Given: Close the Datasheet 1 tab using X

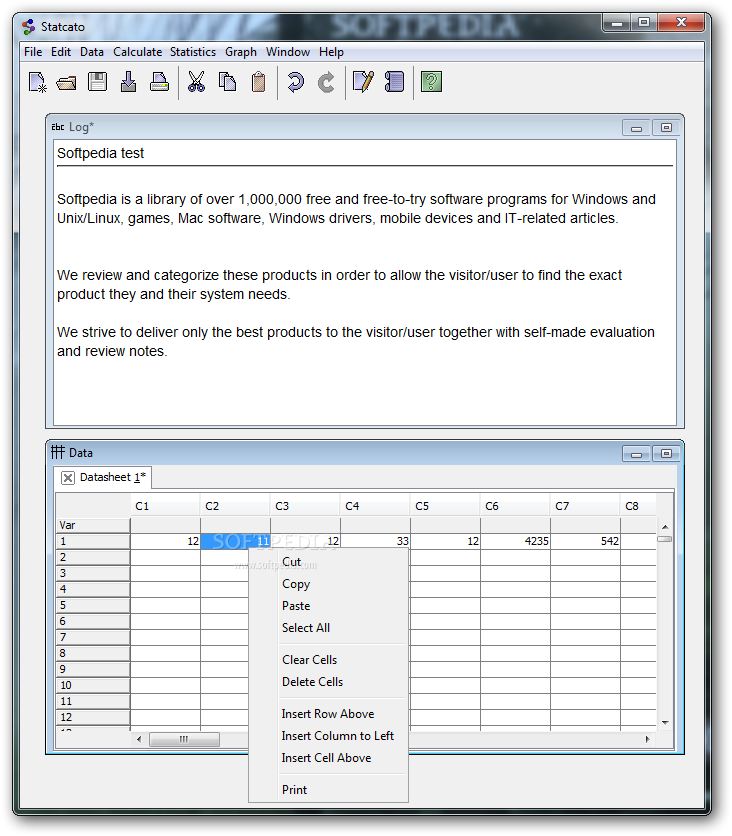Looking at the screenshot, I should pos(68,478).
